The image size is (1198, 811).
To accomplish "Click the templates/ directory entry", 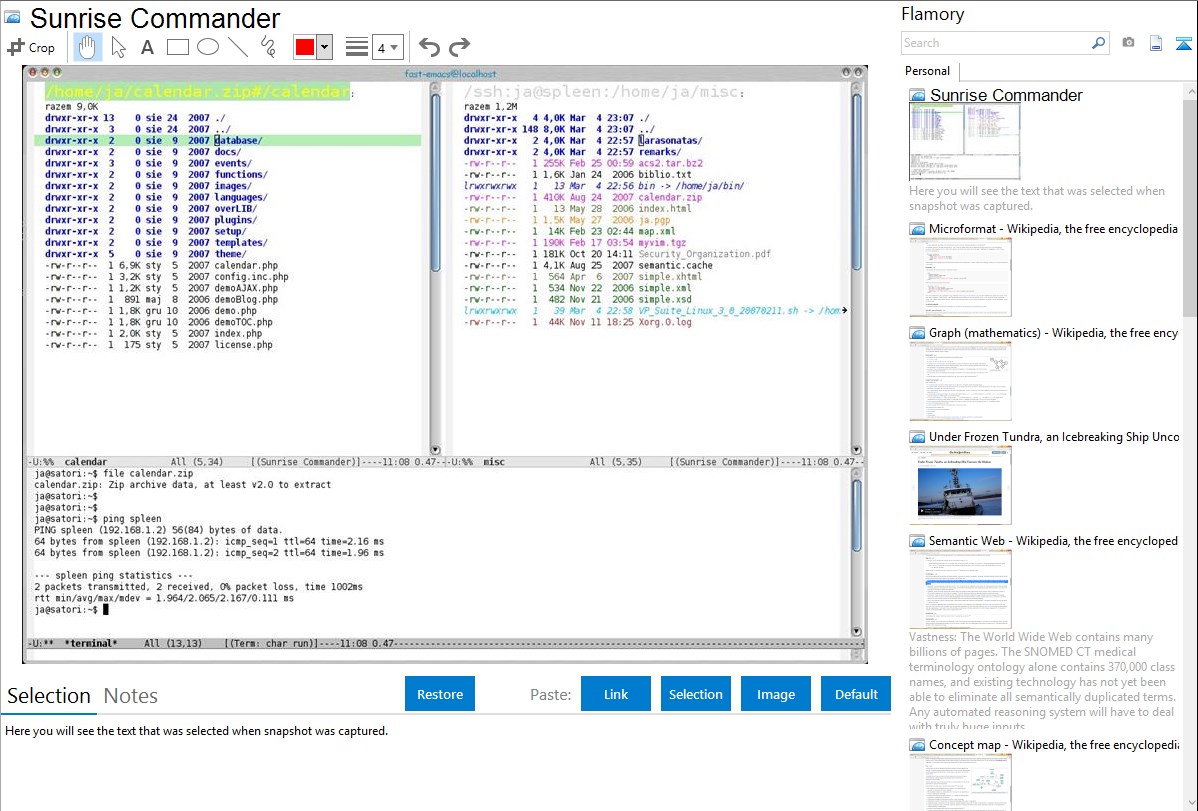I will tap(241, 242).
